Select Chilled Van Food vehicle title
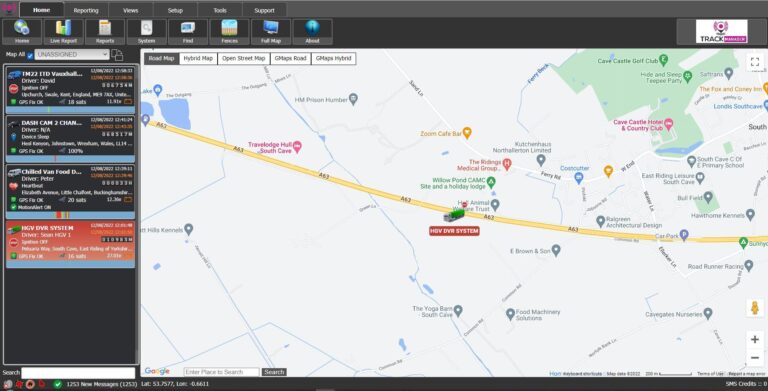 click(51, 171)
